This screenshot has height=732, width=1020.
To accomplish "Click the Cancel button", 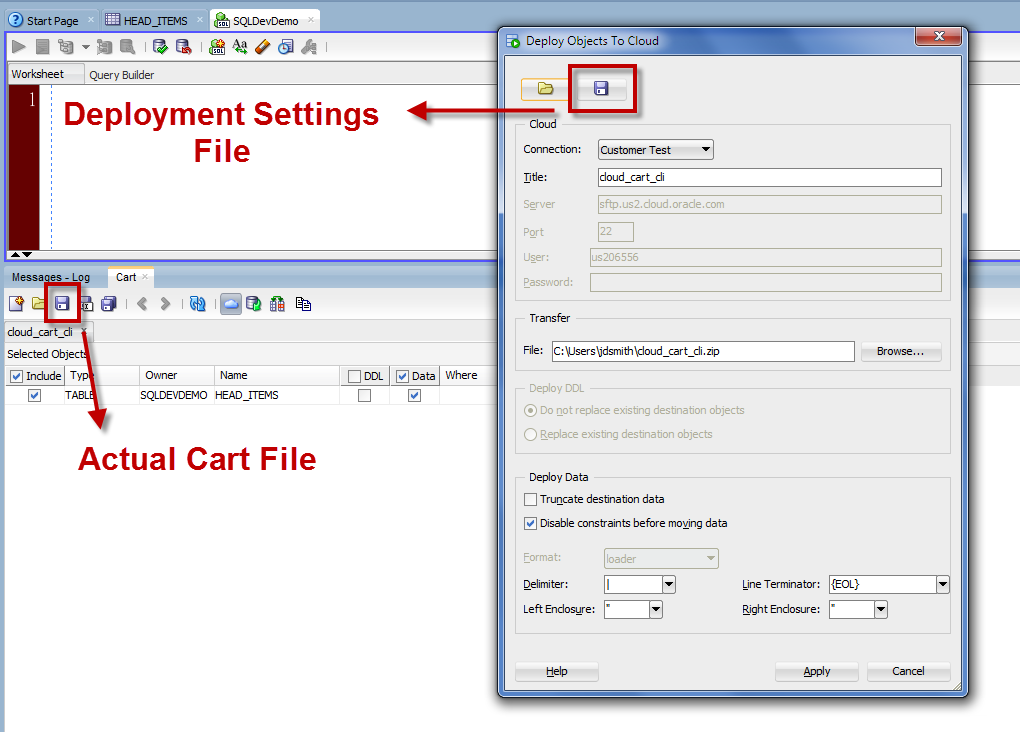I will coord(908,671).
